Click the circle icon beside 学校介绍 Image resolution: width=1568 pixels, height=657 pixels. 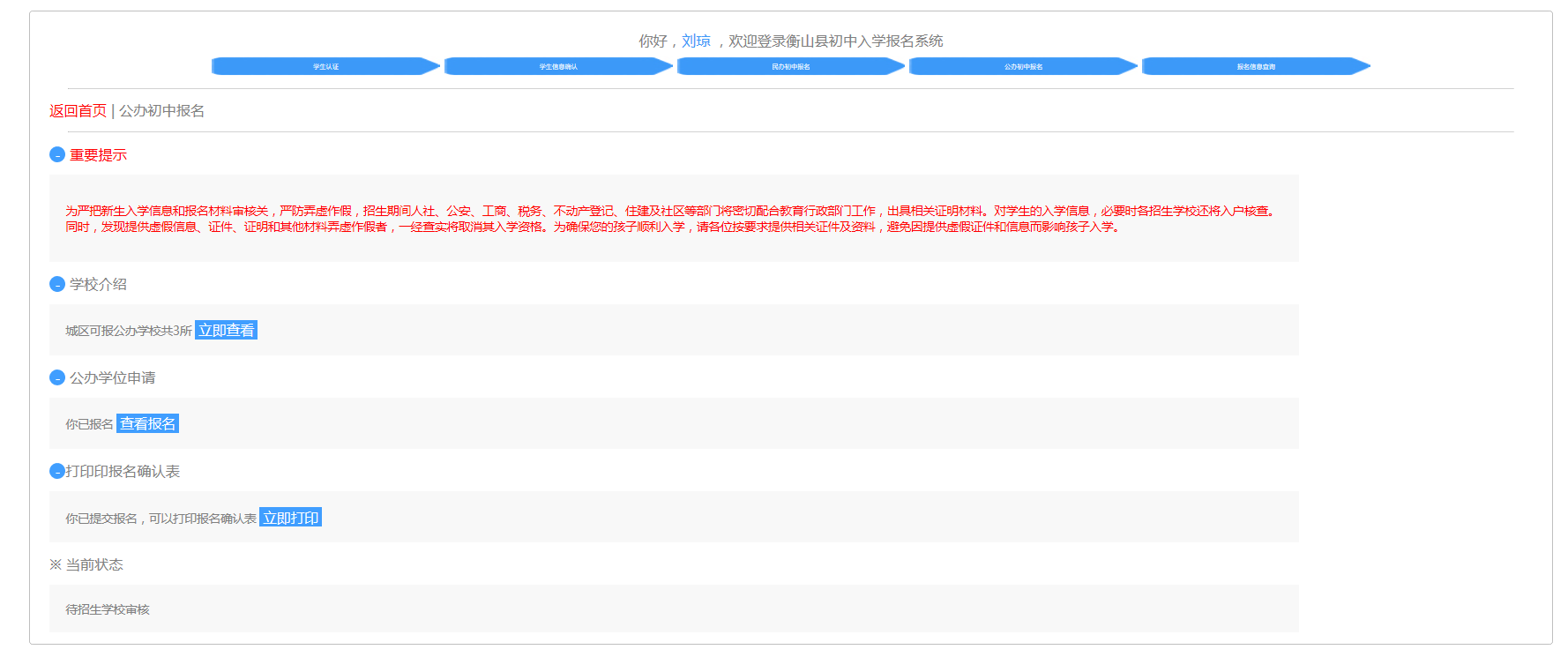pos(57,285)
